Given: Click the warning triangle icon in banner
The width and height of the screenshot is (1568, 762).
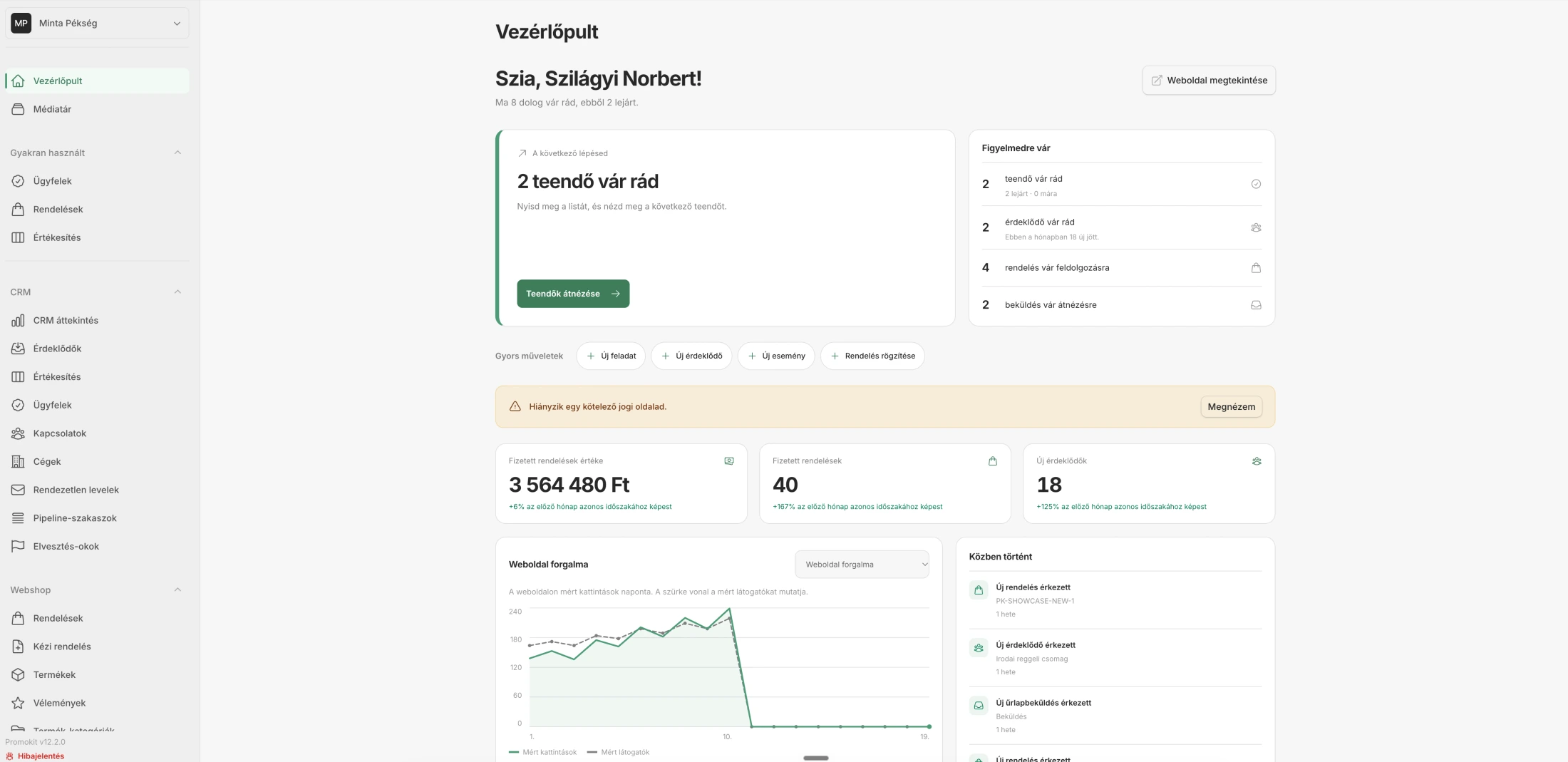Looking at the screenshot, I should coord(515,407).
